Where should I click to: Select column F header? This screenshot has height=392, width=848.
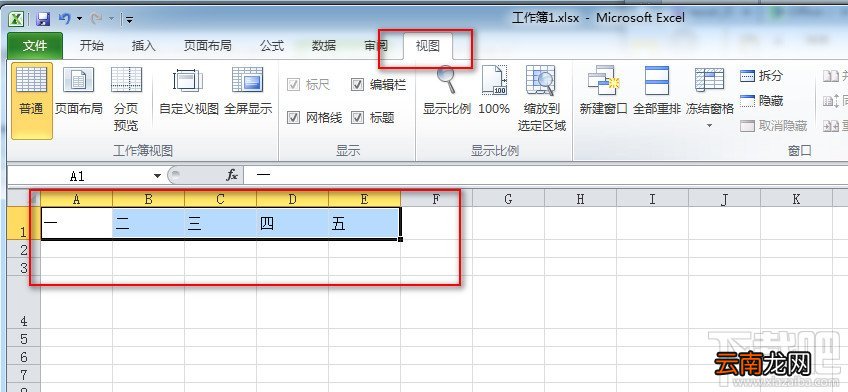436,199
